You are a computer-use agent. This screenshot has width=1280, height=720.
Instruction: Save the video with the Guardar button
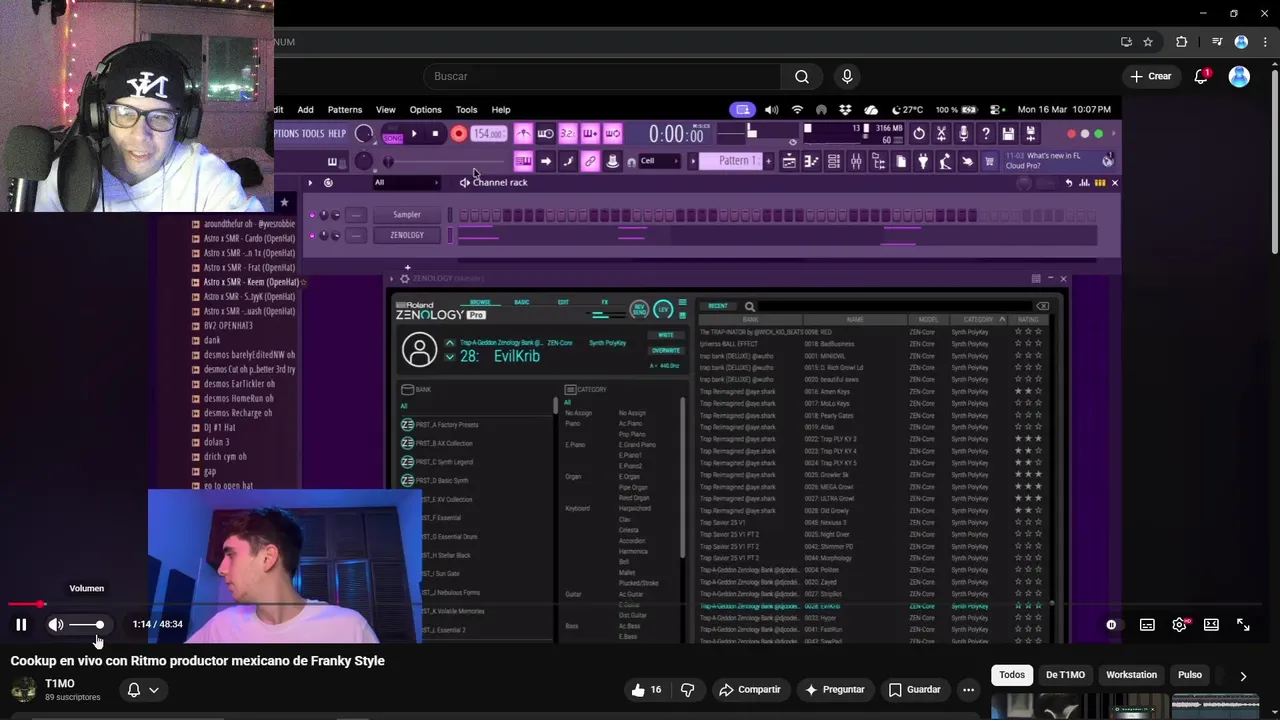[x=914, y=690]
